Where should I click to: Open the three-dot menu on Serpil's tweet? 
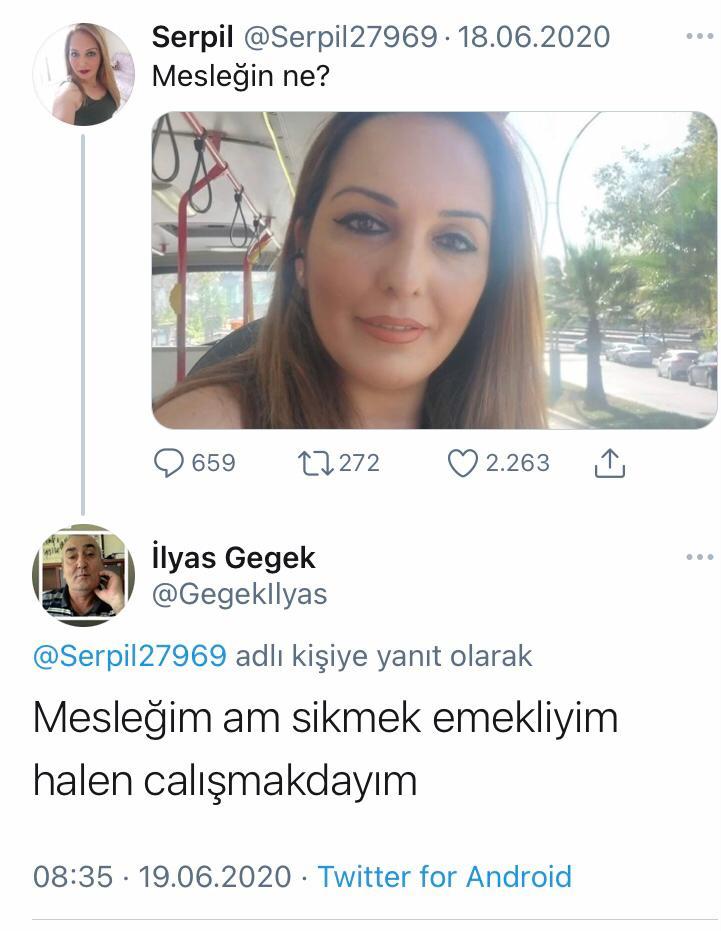700,36
